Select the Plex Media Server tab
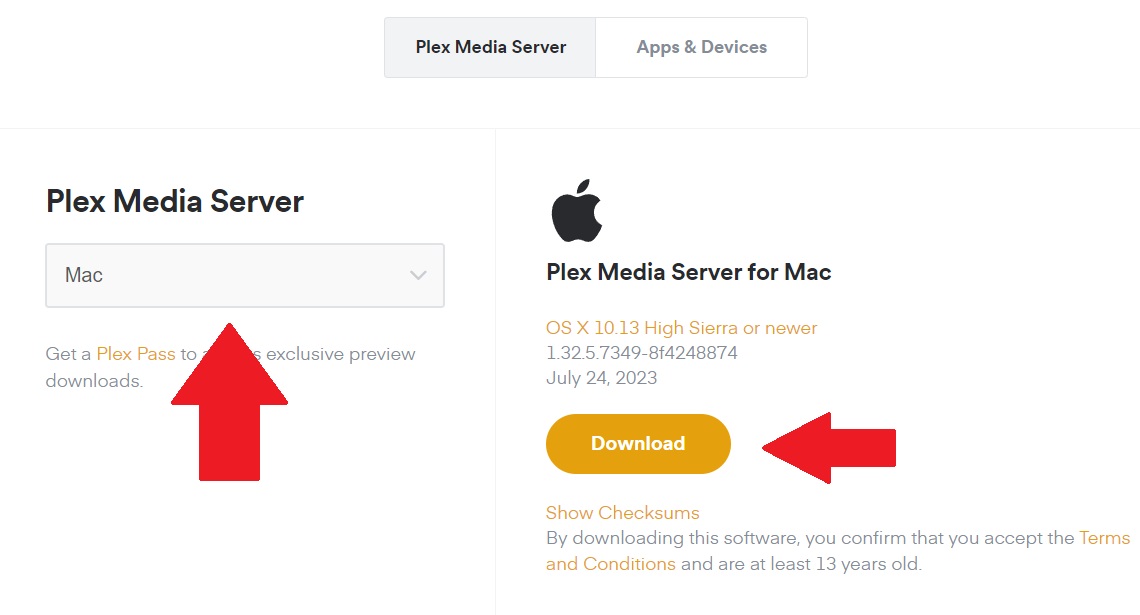 [x=489, y=47]
